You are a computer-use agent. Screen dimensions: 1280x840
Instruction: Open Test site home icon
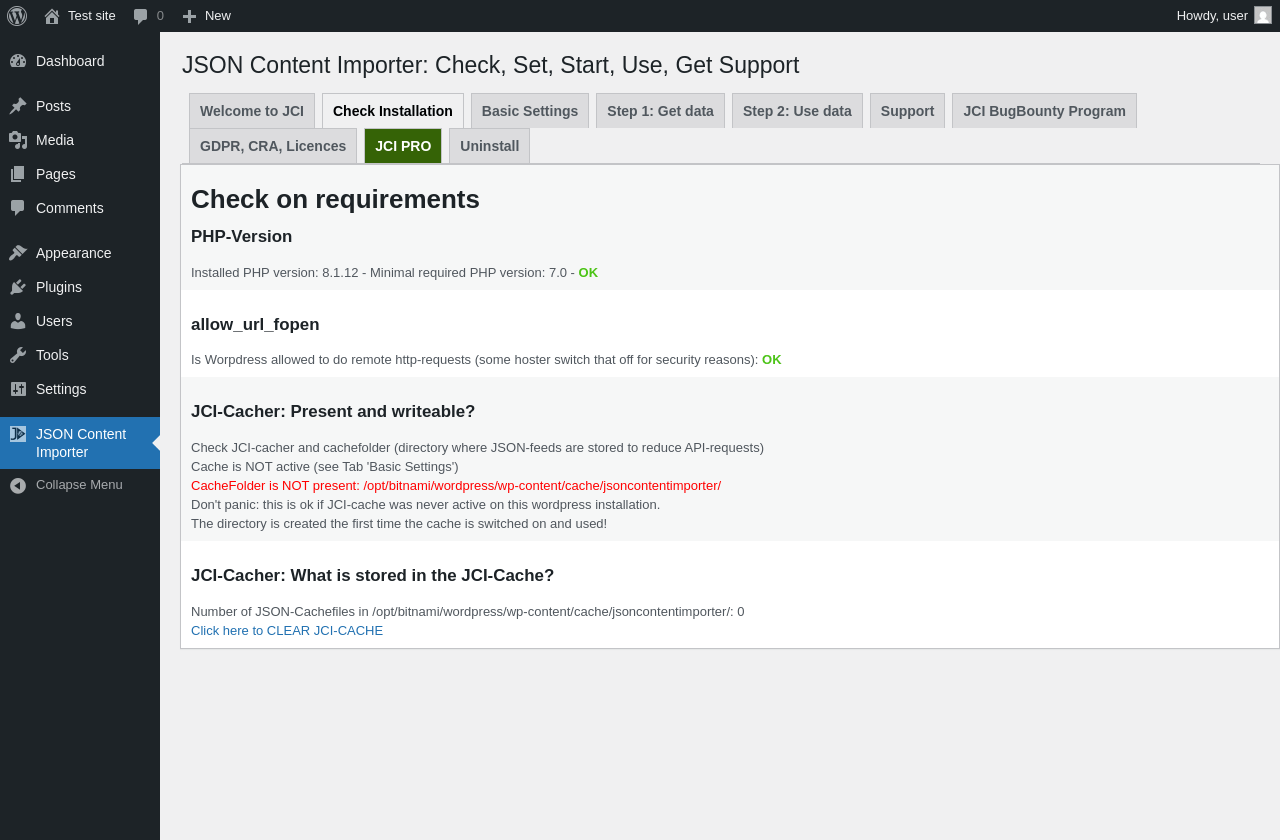point(52,16)
